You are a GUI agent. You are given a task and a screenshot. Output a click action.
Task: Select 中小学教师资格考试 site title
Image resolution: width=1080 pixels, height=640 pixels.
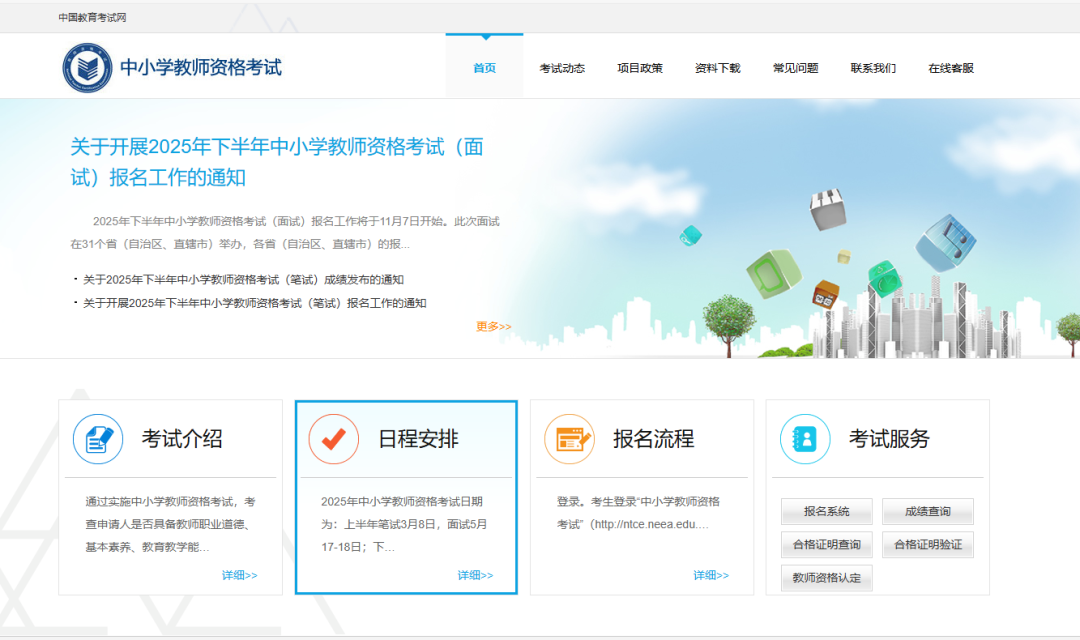coord(199,66)
